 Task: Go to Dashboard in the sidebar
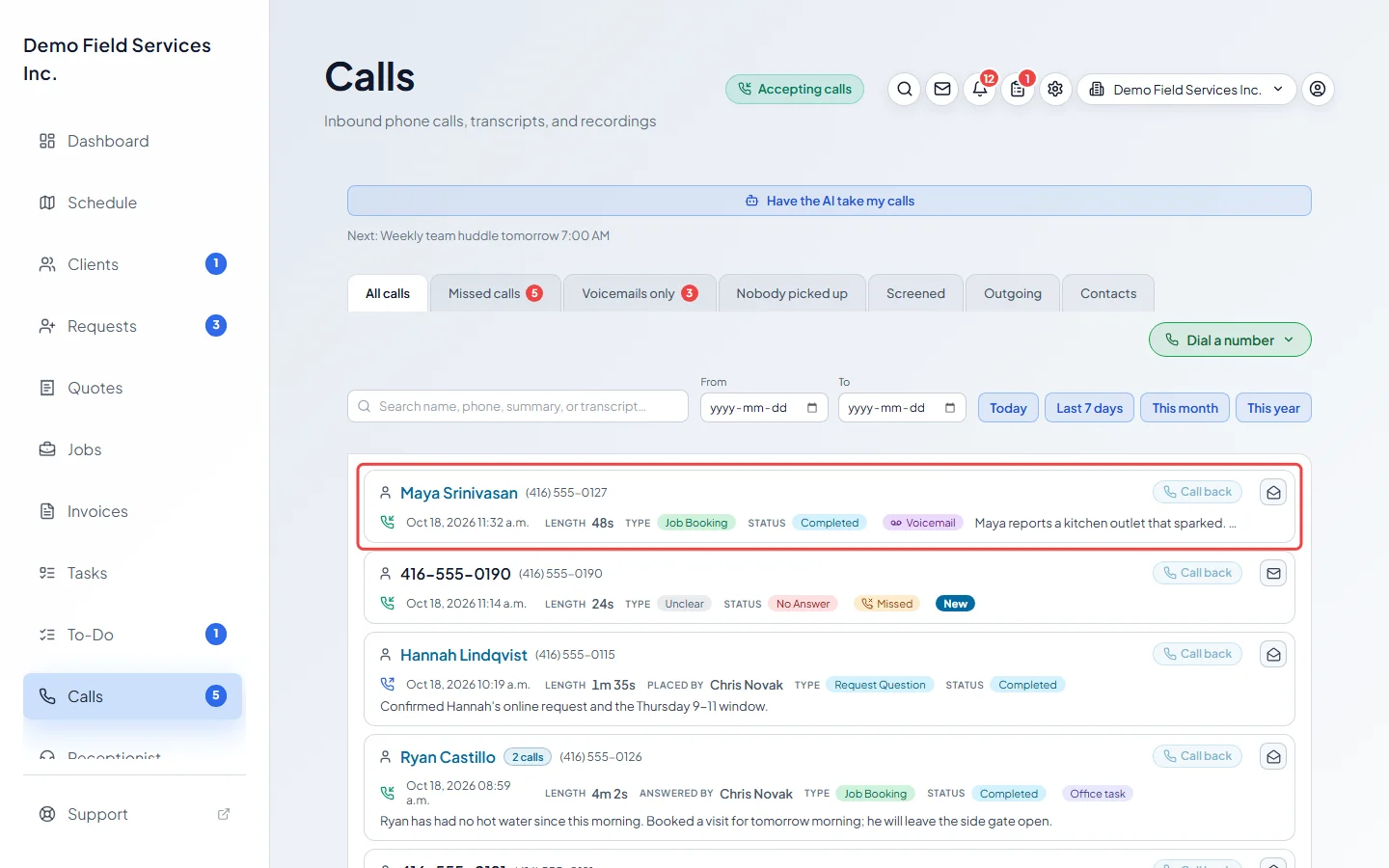(134, 141)
